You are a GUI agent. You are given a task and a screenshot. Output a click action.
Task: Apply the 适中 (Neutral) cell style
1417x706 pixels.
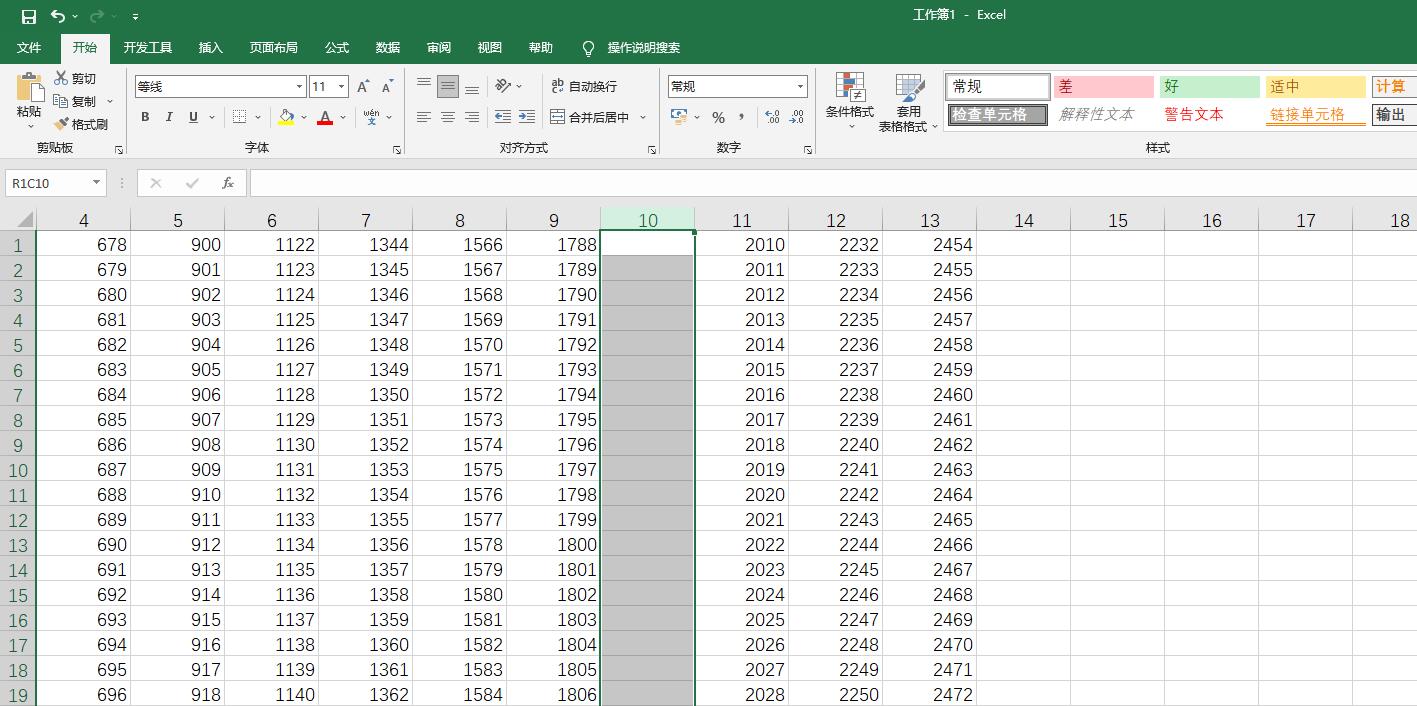pyautogui.click(x=1316, y=87)
